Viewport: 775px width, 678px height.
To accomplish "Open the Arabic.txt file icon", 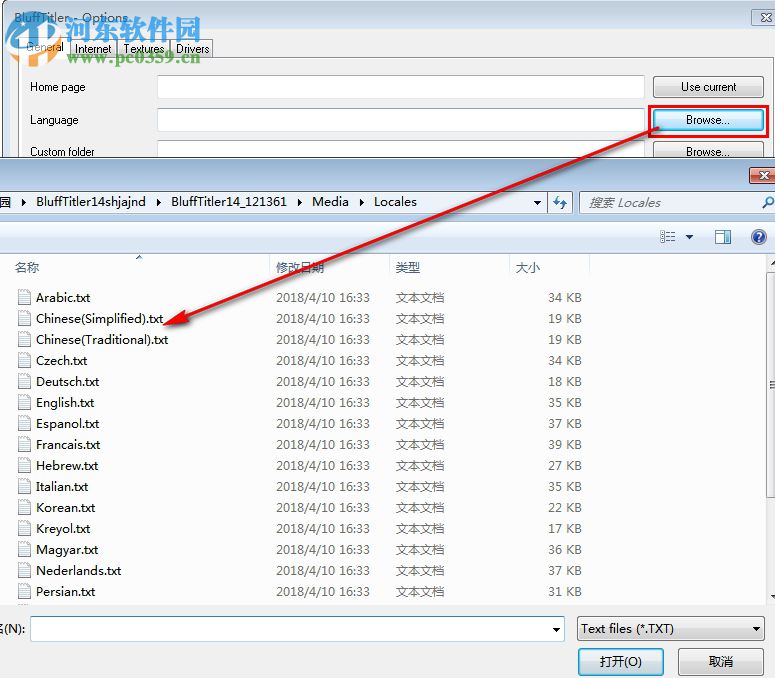I will pos(24,297).
